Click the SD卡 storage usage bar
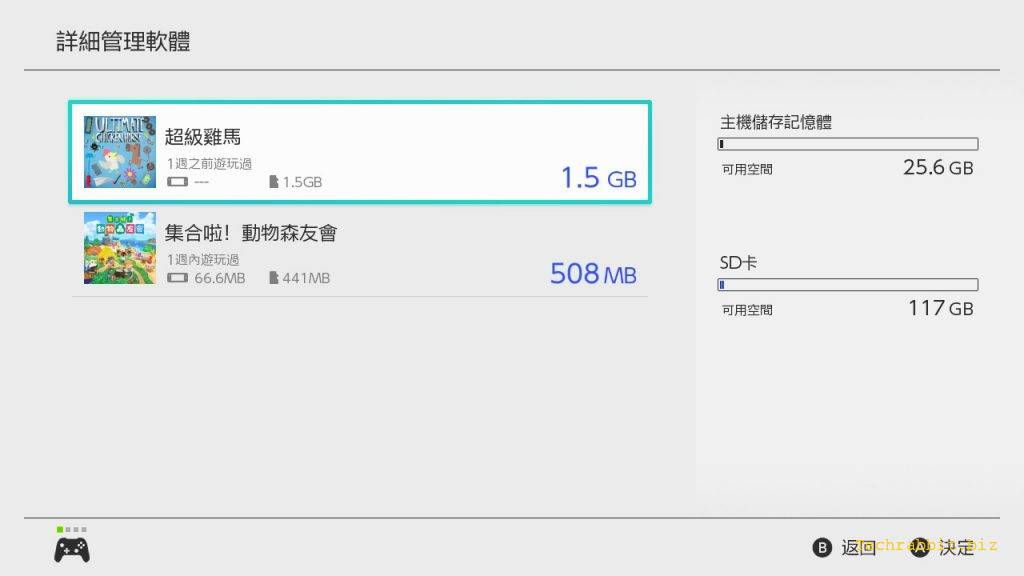This screenshot has width=1024, height=576. [848, 285]
